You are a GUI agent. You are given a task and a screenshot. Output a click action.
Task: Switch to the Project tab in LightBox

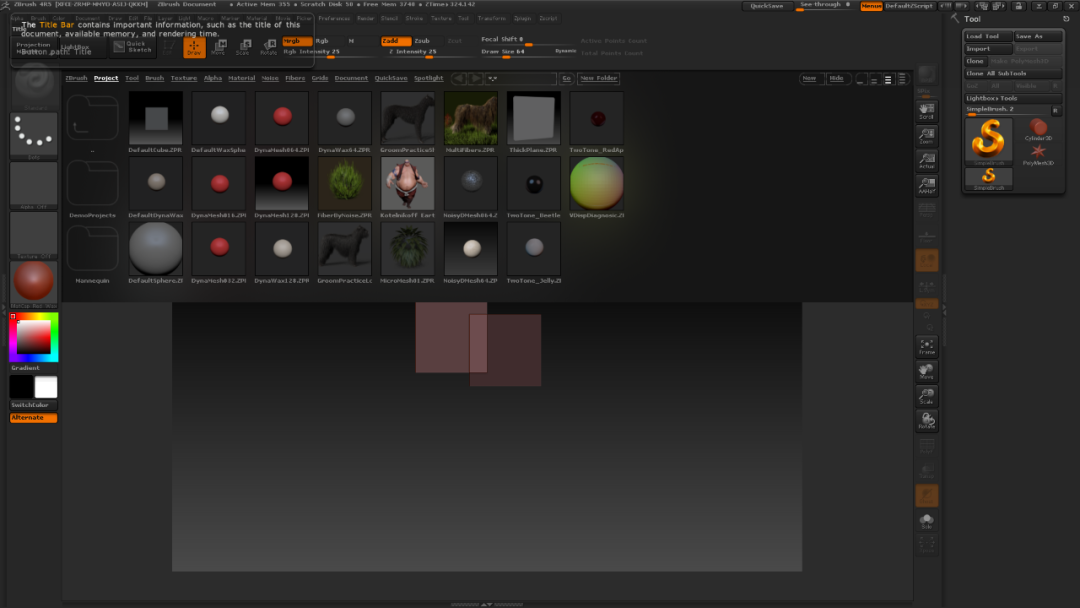[106, 78]
